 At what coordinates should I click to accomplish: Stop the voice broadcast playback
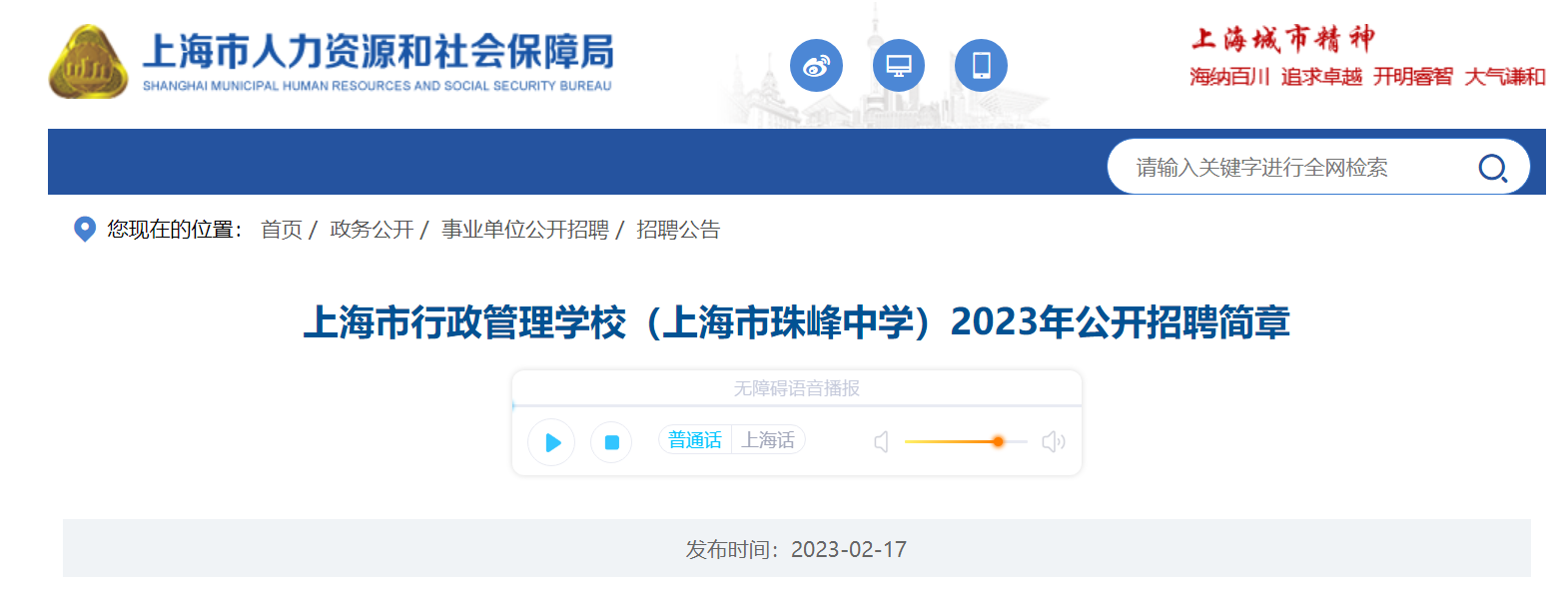611,442
